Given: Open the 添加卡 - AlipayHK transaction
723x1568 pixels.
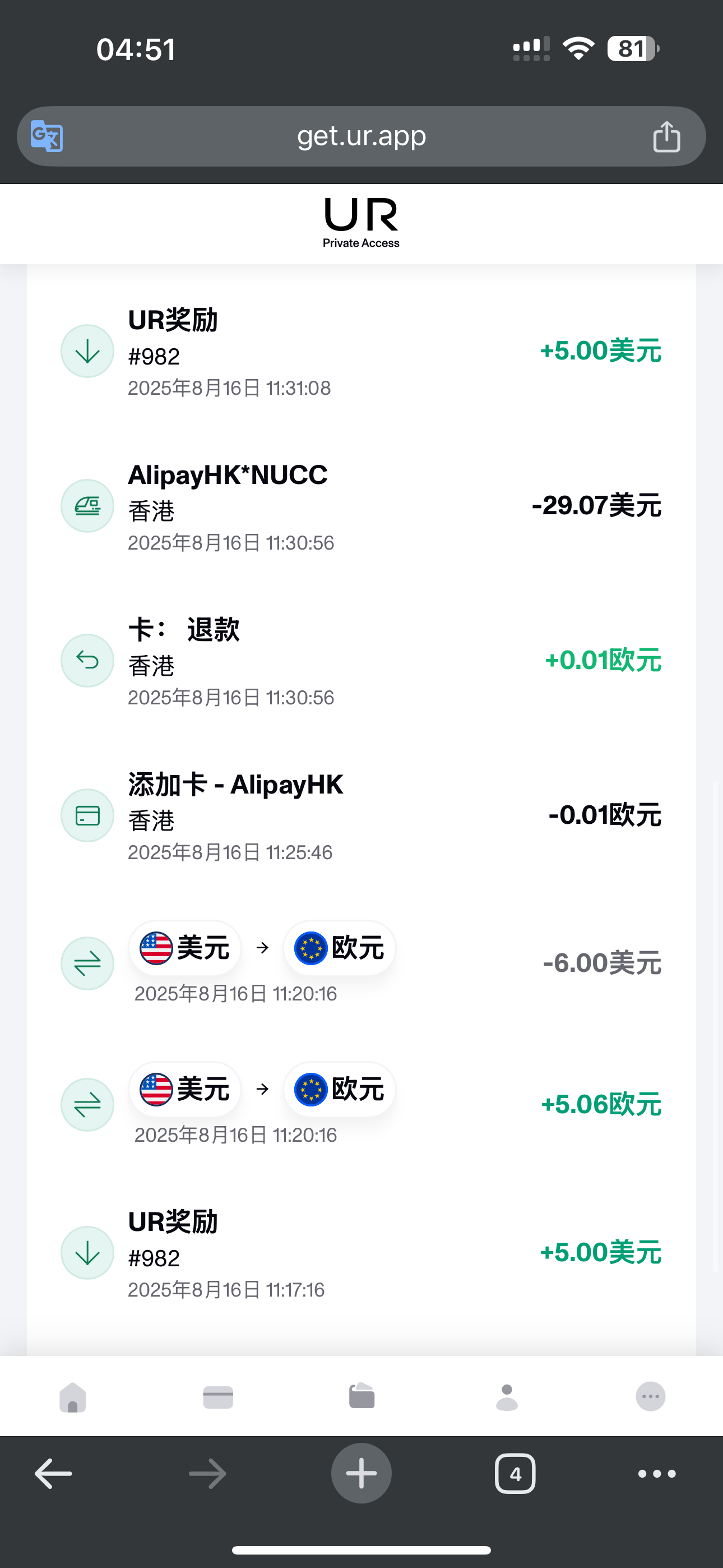Looking at the screenshot, I should tap(361, 815).
